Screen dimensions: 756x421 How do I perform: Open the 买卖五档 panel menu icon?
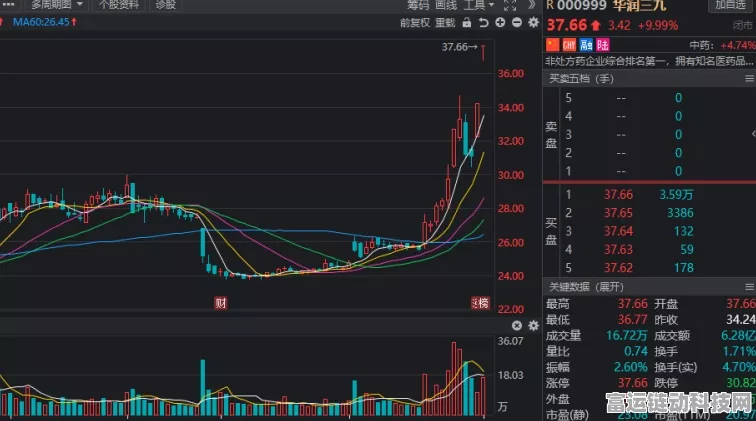tap(749, 79)
